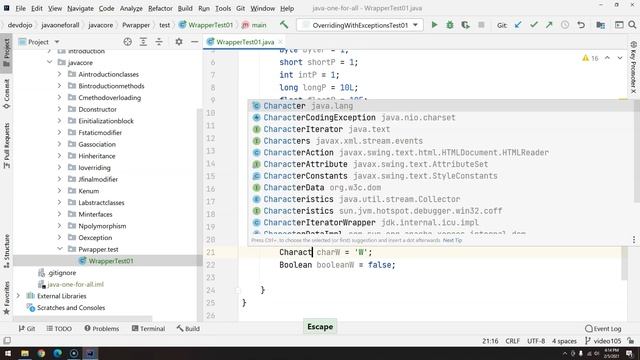Open the Build menu
This screenshot has width=640, height=360.
[x=185, y=8]
